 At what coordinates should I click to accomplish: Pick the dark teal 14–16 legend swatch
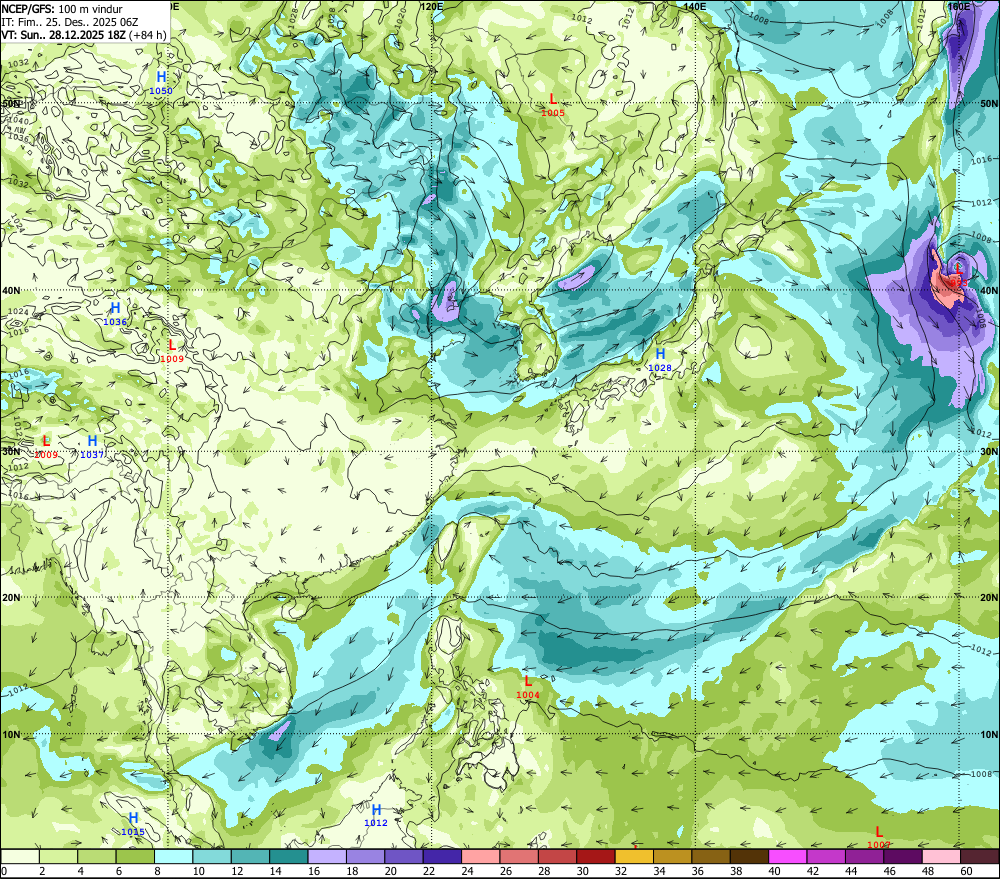(x=289, y=856)
